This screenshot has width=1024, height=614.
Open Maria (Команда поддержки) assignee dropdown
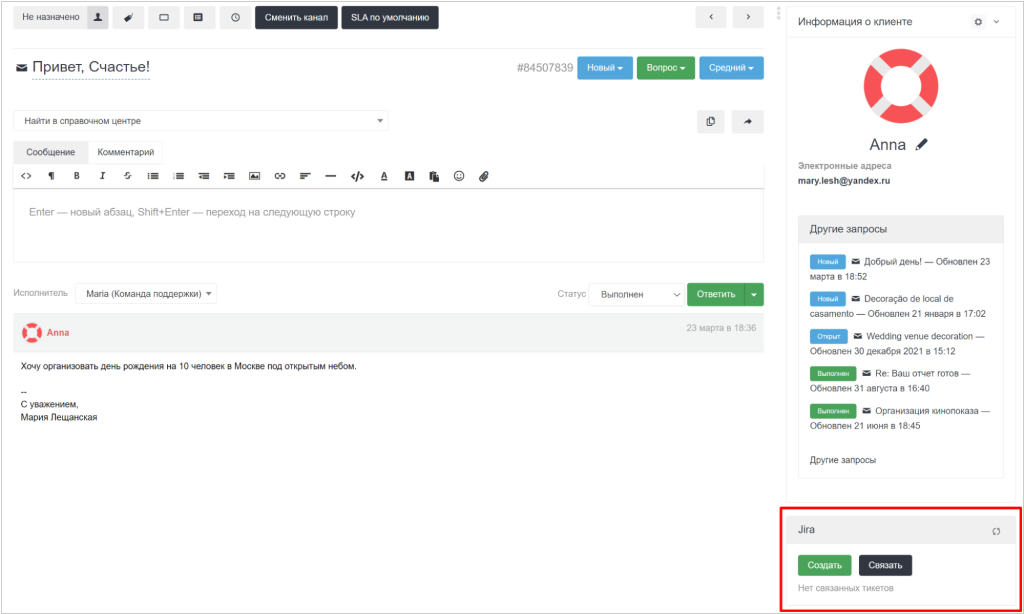pyautogui.click(x=146, y=294)
